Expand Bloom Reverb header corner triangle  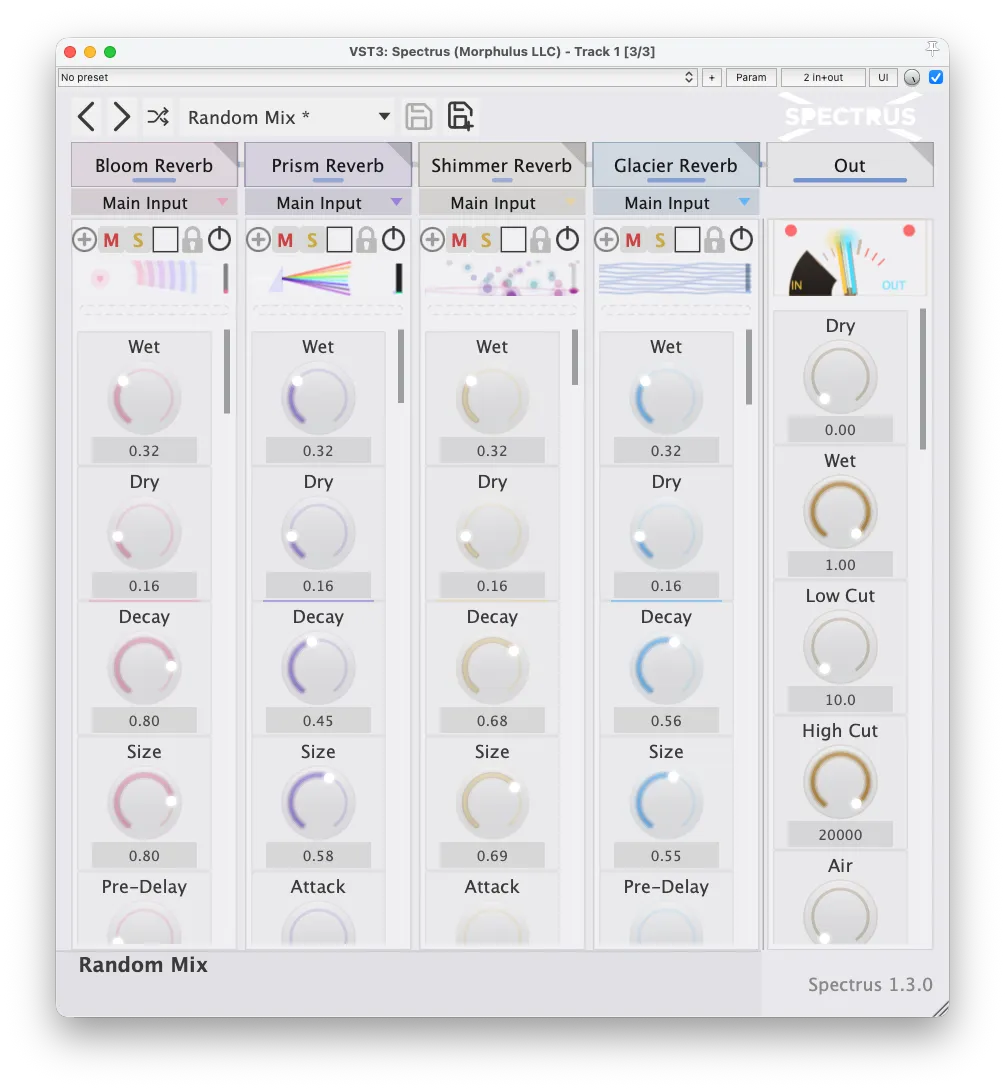pos(227,151)
